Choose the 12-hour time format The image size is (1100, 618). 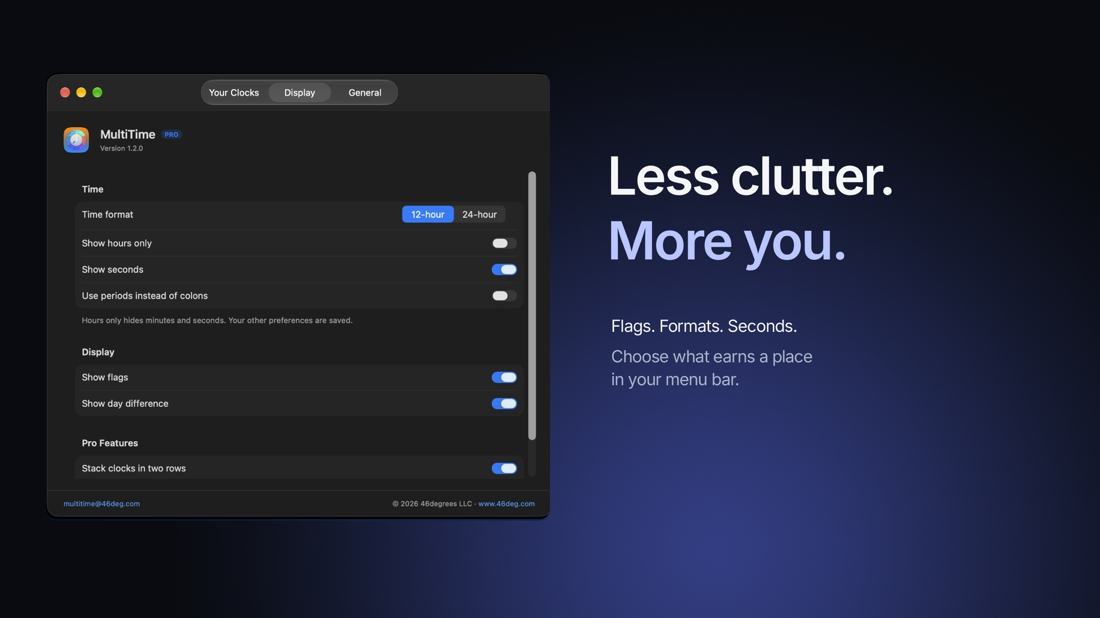[427, 215]
